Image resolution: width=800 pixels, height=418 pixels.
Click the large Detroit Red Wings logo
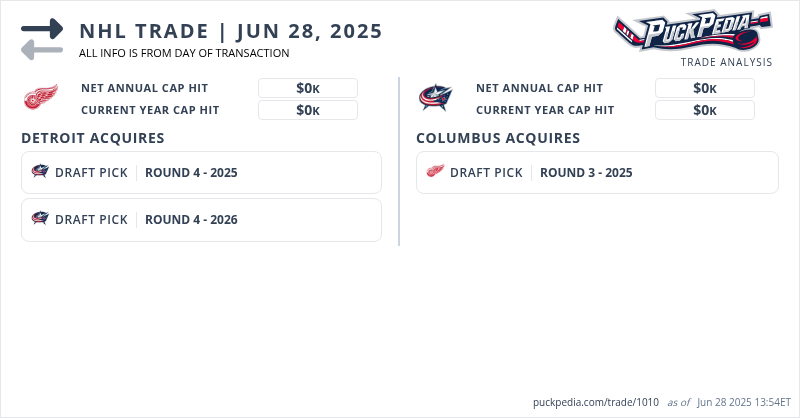[x=41, y=98]
